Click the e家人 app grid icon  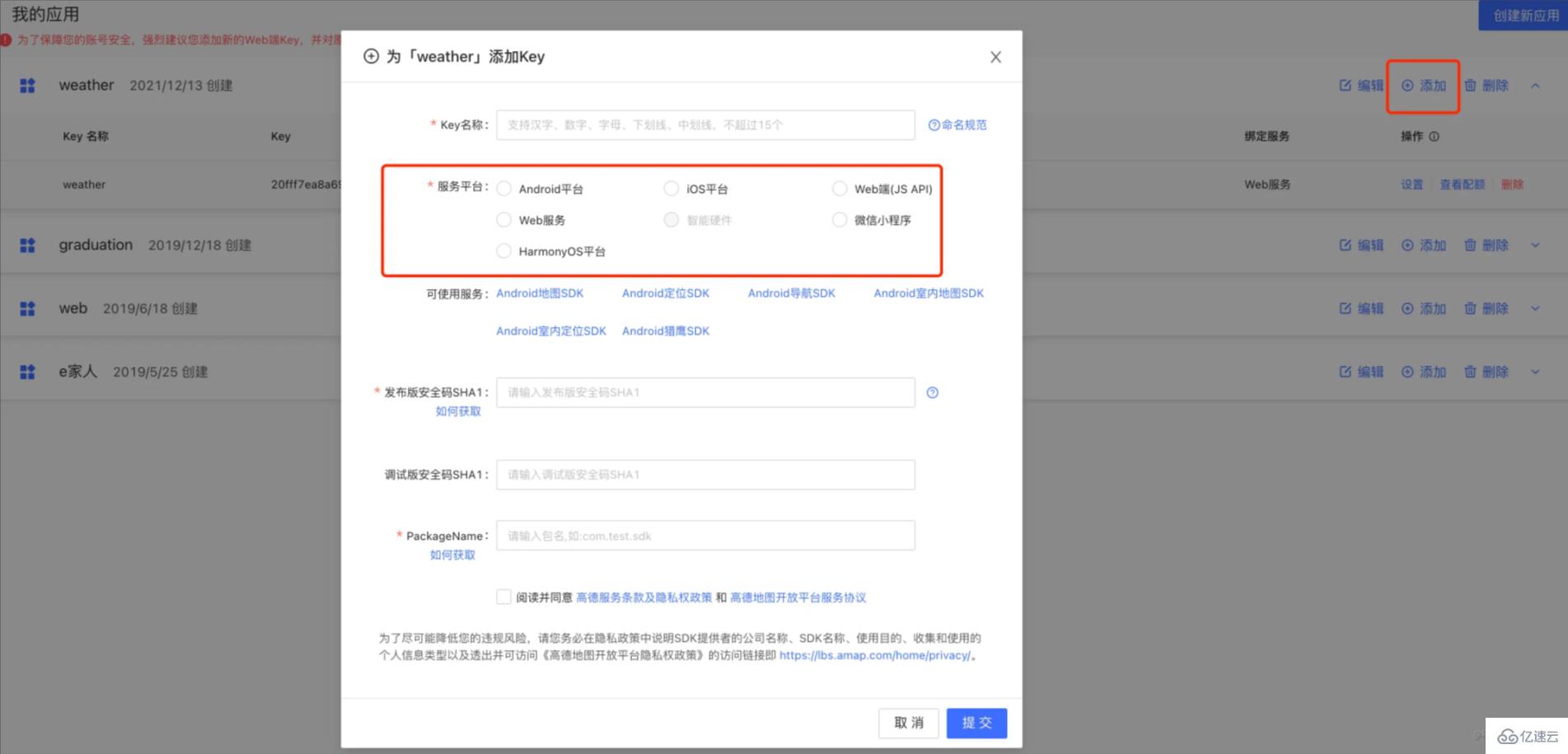27,372
